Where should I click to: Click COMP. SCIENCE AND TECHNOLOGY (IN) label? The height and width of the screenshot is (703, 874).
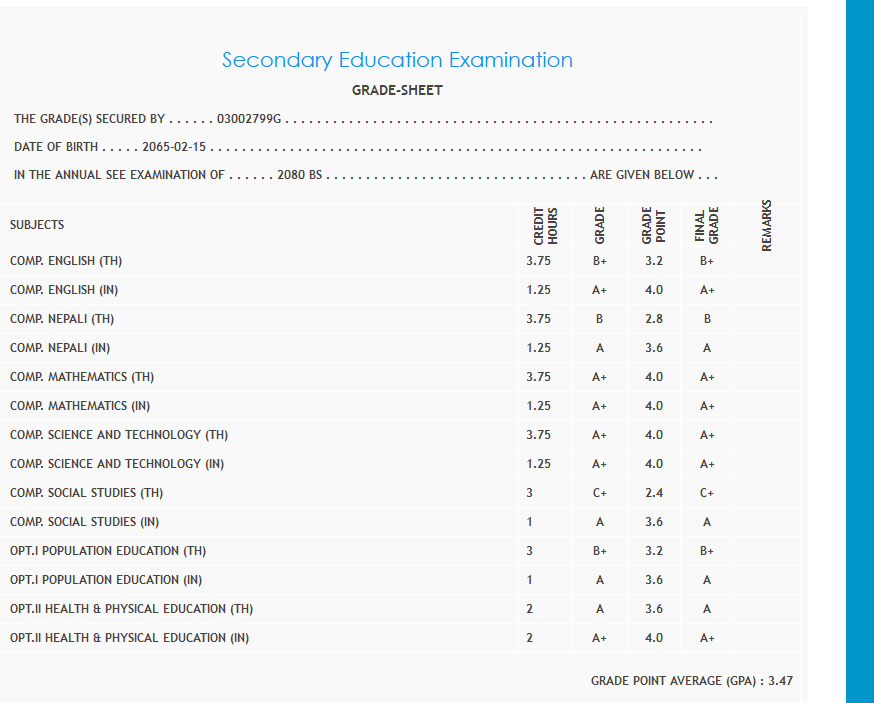click(117, 464)
